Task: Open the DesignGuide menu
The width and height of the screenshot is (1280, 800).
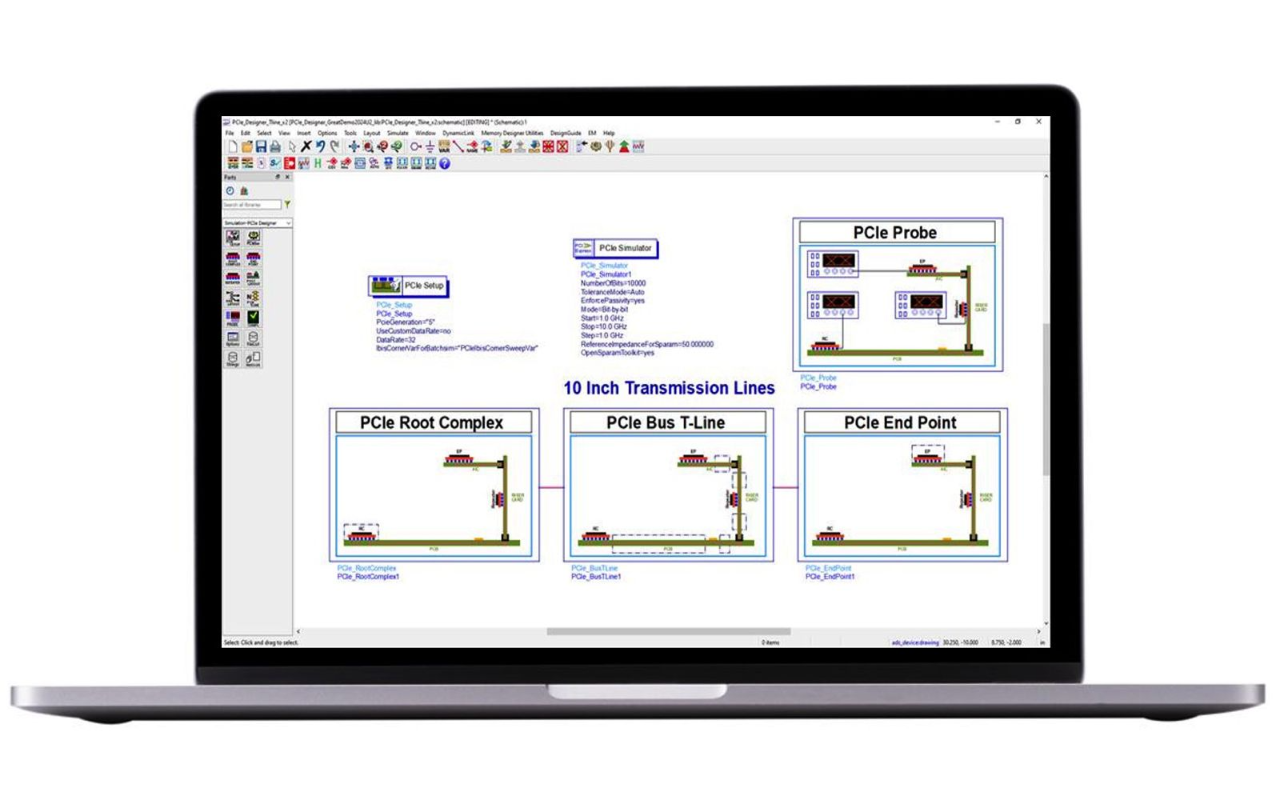Action: (565, 133)
